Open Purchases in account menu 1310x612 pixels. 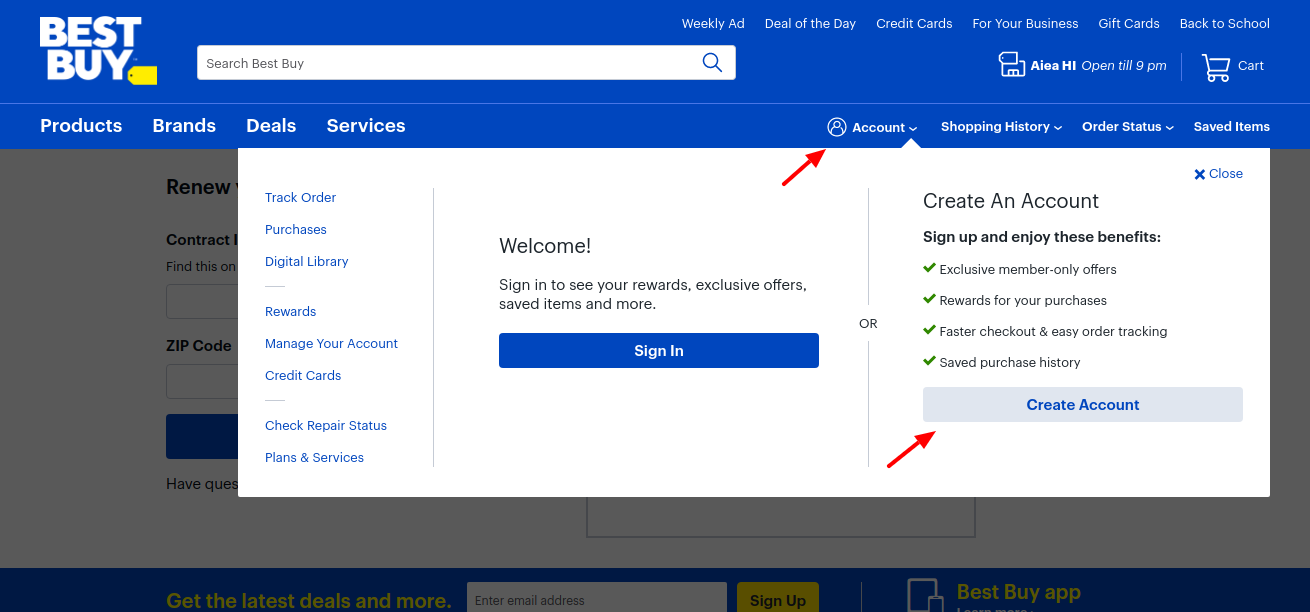(x=296, y=230)
